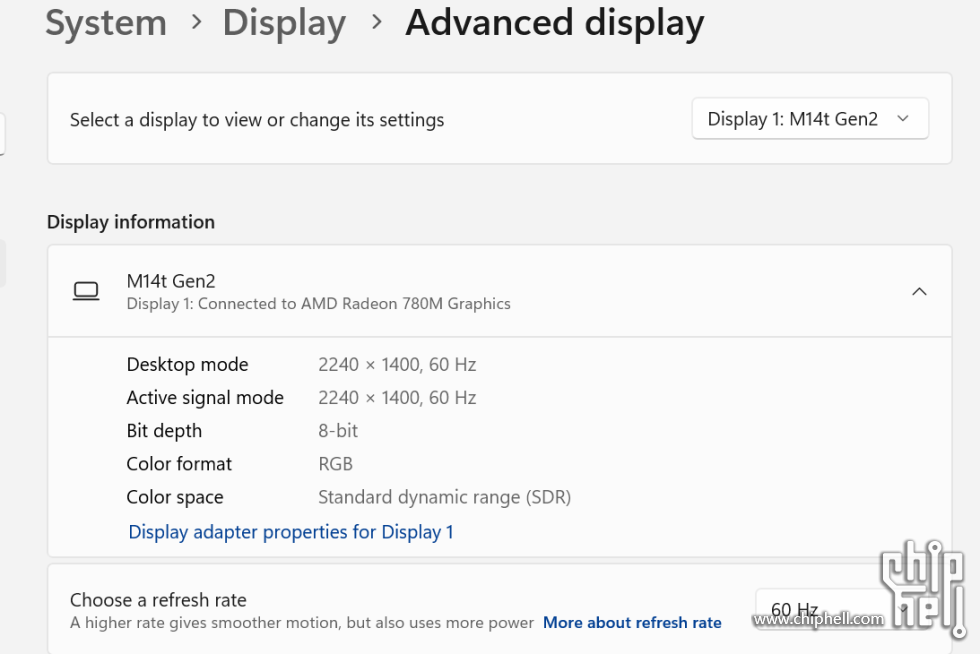Open Display adapter properties for Display 1

pyautogui.click(x=291, y=532)
